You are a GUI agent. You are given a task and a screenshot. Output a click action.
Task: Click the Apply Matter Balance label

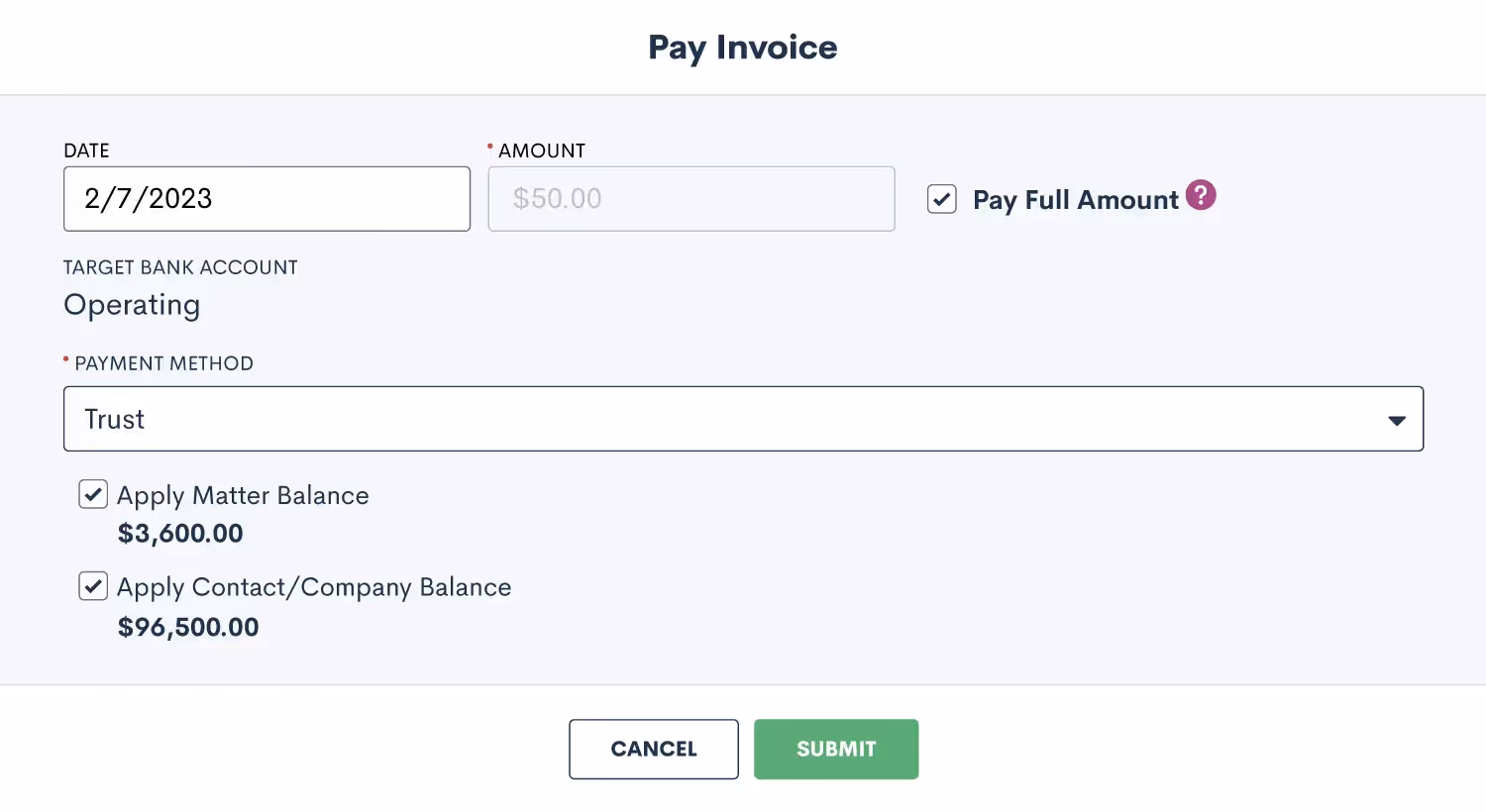click(x=243, y=495)
